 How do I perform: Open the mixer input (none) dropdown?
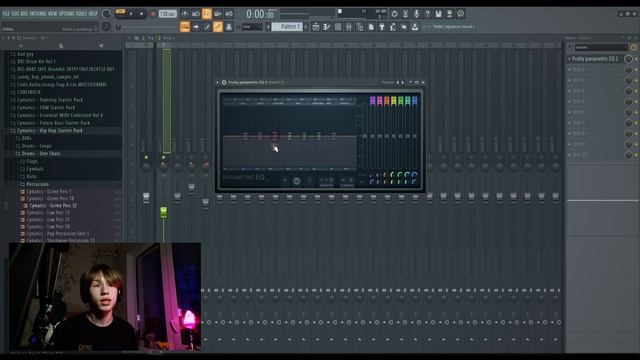coord(601,48)
